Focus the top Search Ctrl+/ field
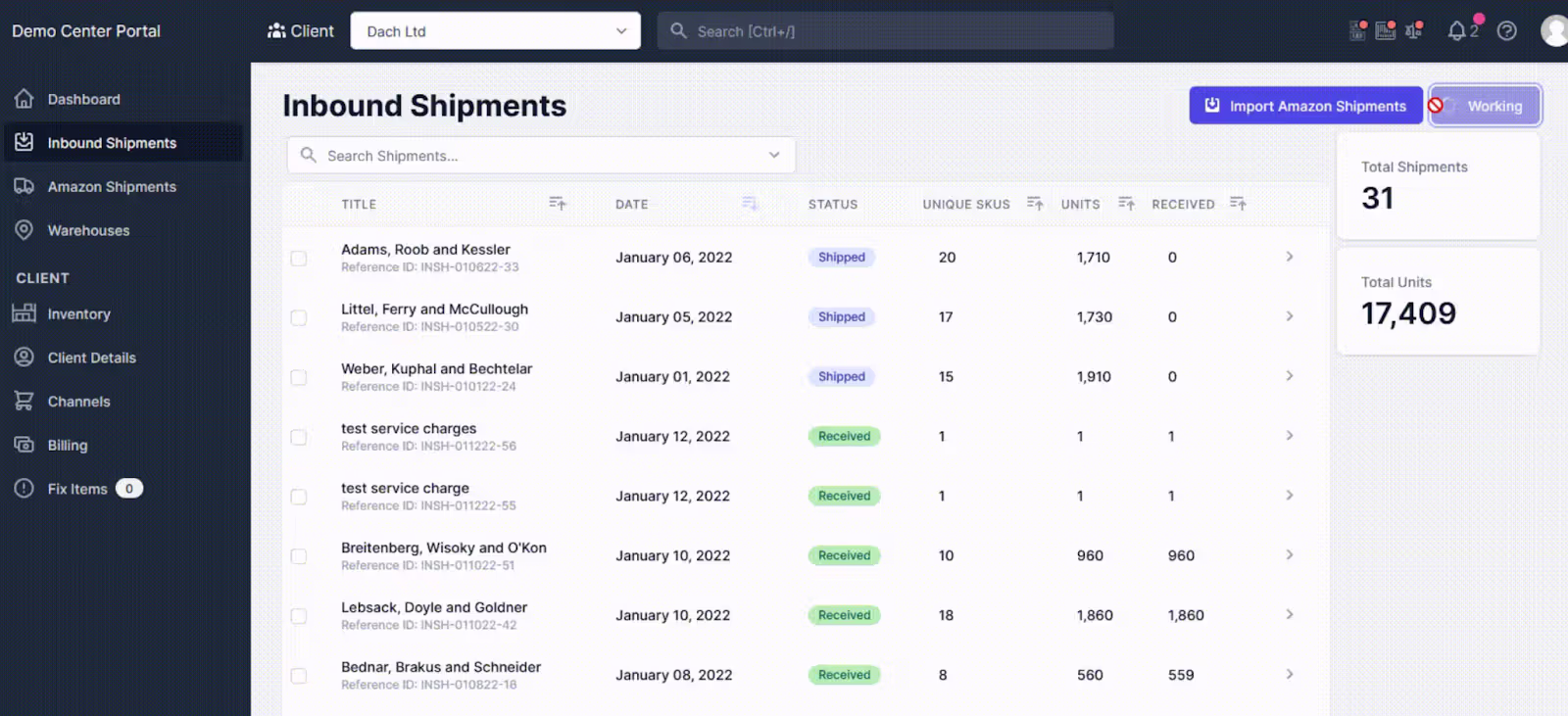1568x716 pixels. point(886,31)
